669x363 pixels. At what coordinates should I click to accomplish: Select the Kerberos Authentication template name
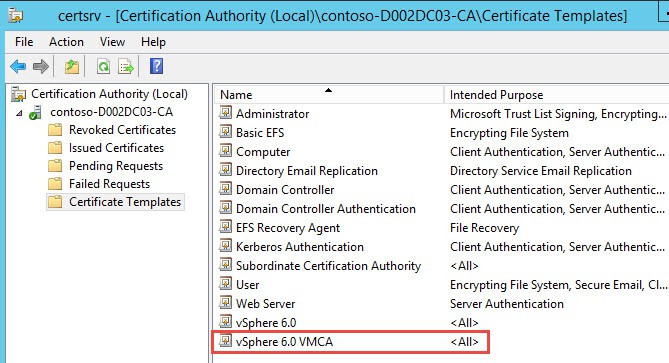[300, 247]
